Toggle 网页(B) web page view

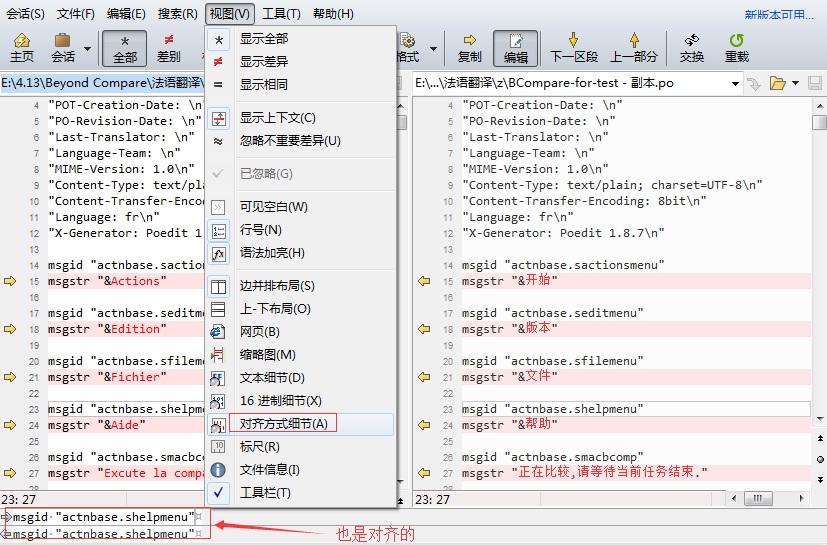pos(301,331)
